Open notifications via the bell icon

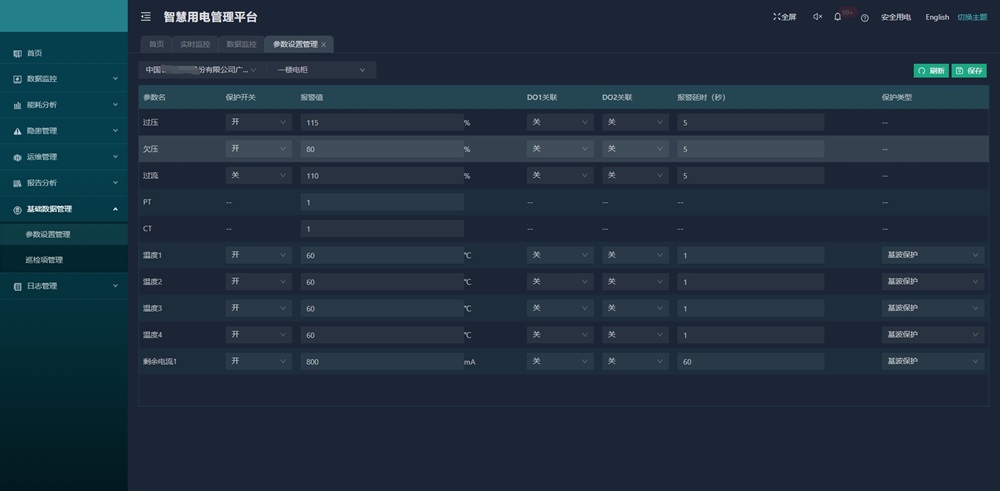pos(838,17)
